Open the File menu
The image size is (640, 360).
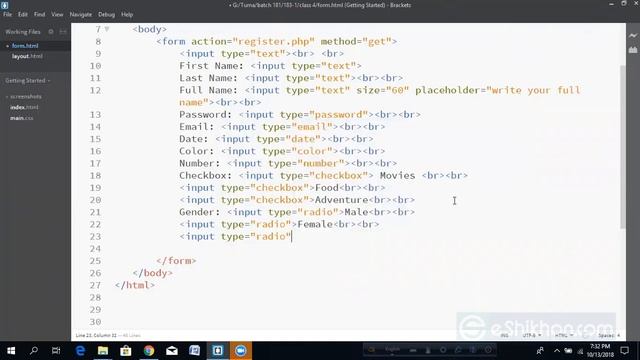tap(7, 14)
